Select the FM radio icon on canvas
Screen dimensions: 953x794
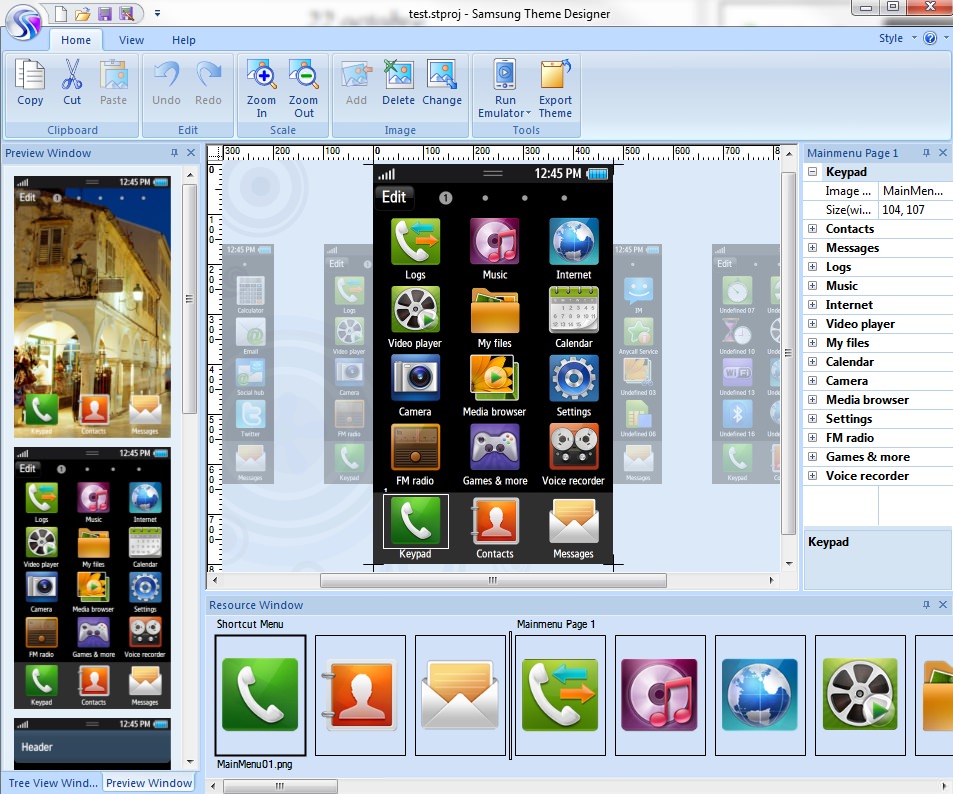point(415,447)
